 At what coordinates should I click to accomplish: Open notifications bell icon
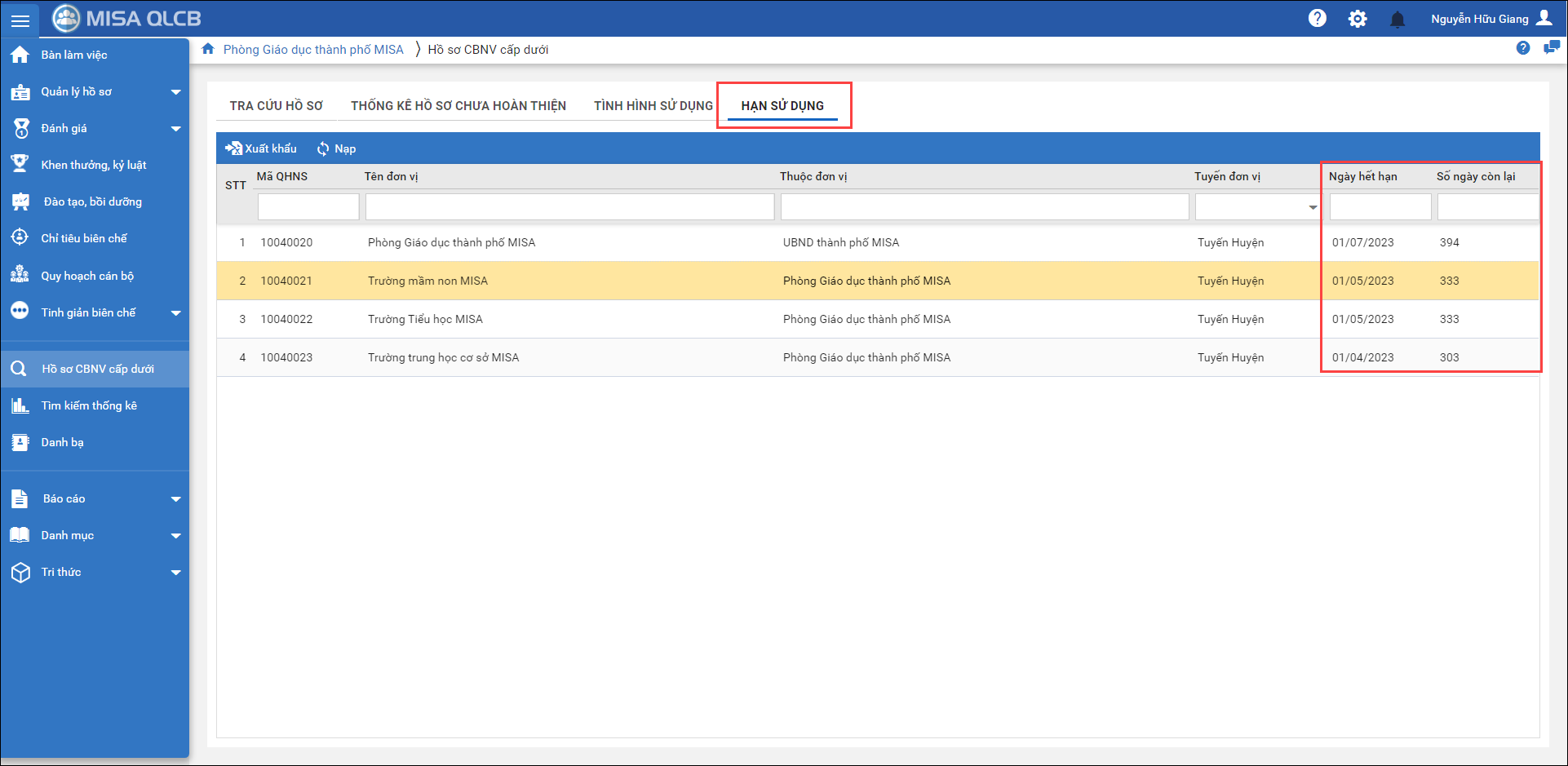[1397, 20]
